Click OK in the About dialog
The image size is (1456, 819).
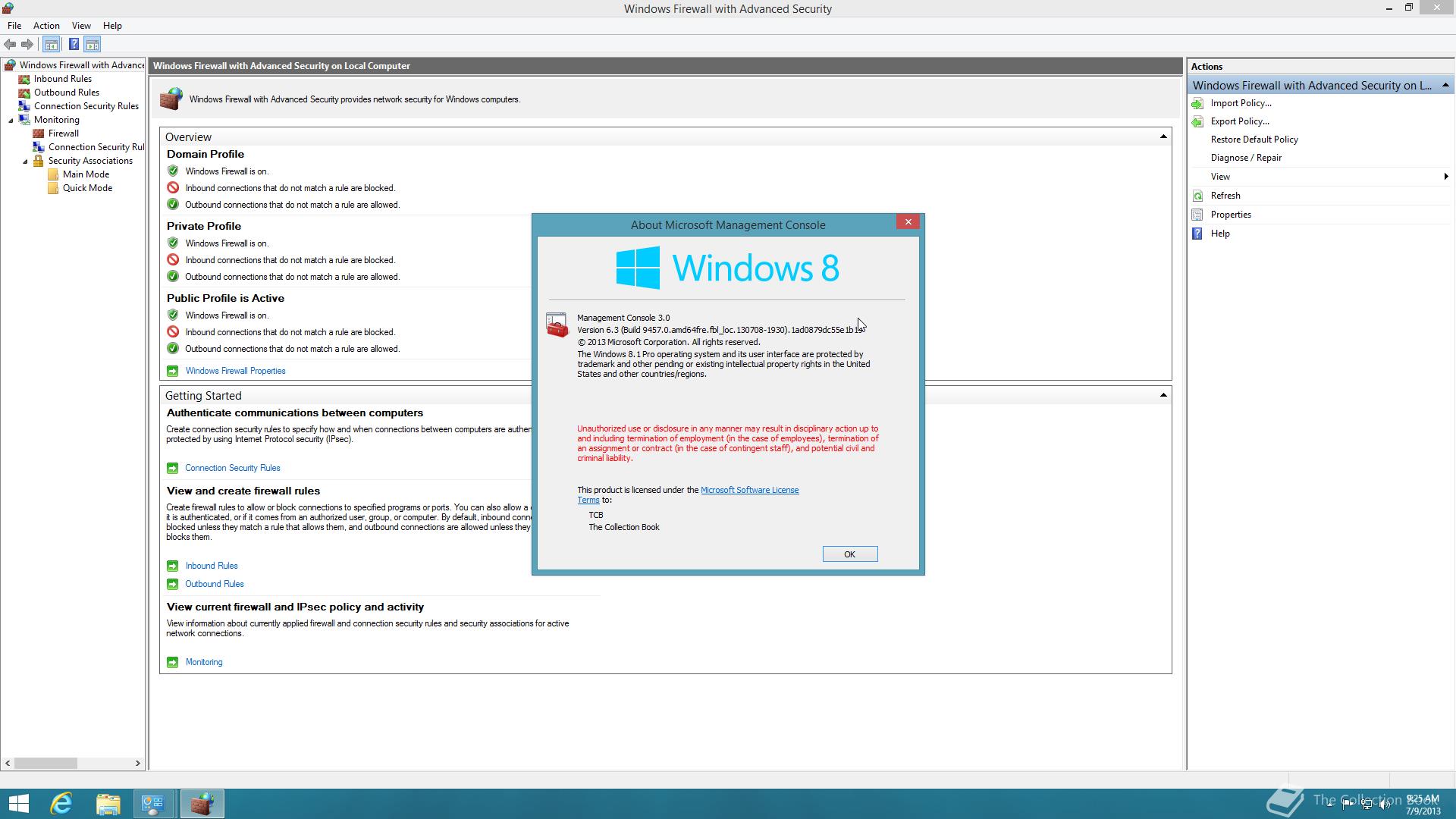pyautogui.click(x=850, y=554)
